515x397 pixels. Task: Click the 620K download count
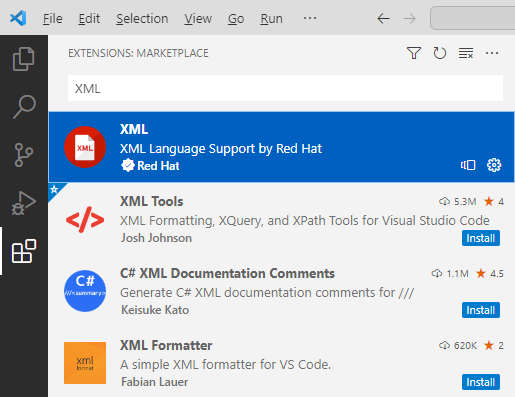pyautogui.click(x=465, y=345)
